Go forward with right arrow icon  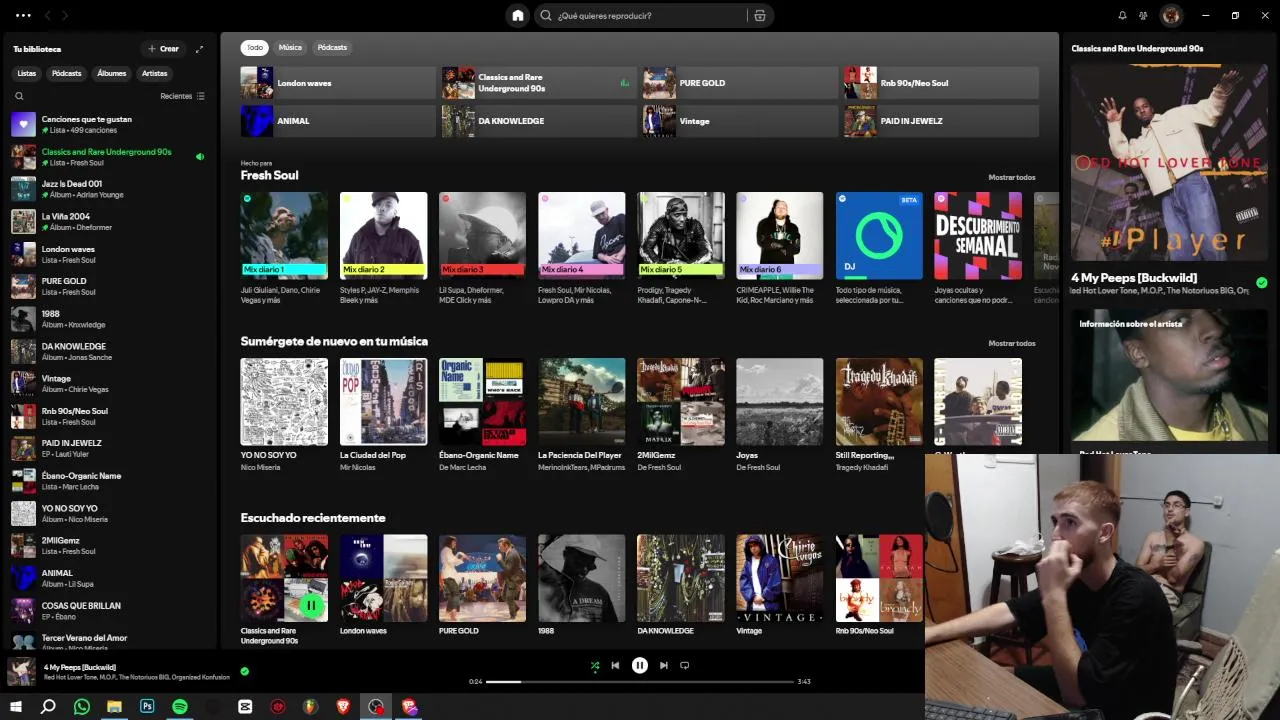pos(65,16)
